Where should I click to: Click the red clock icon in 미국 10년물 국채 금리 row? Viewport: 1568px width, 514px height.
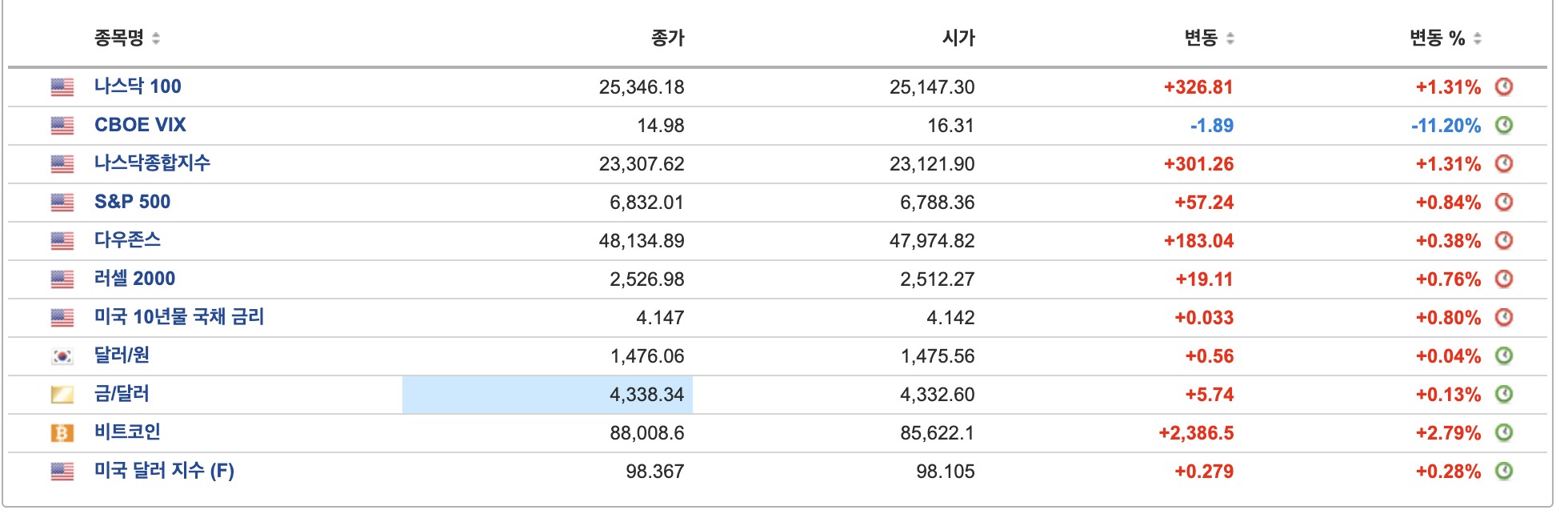pos(1504,317)
